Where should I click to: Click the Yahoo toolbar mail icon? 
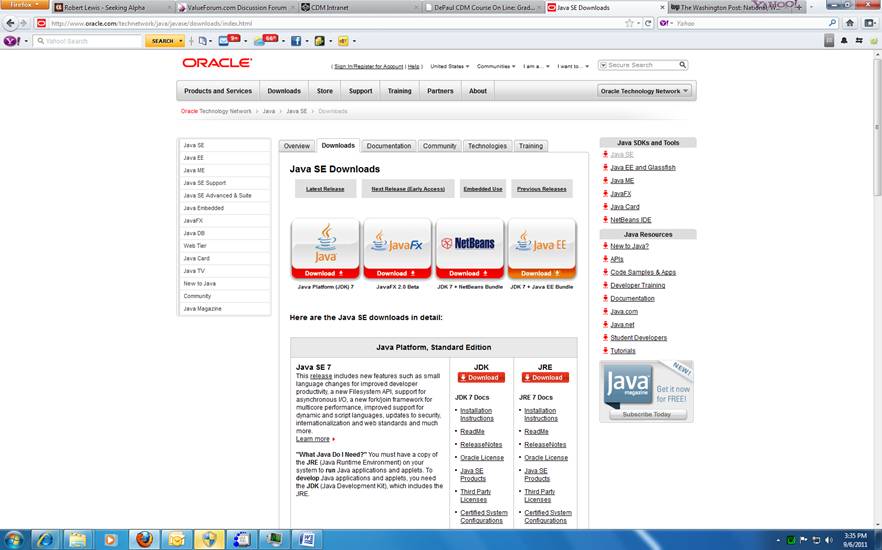tap(224, 40)
